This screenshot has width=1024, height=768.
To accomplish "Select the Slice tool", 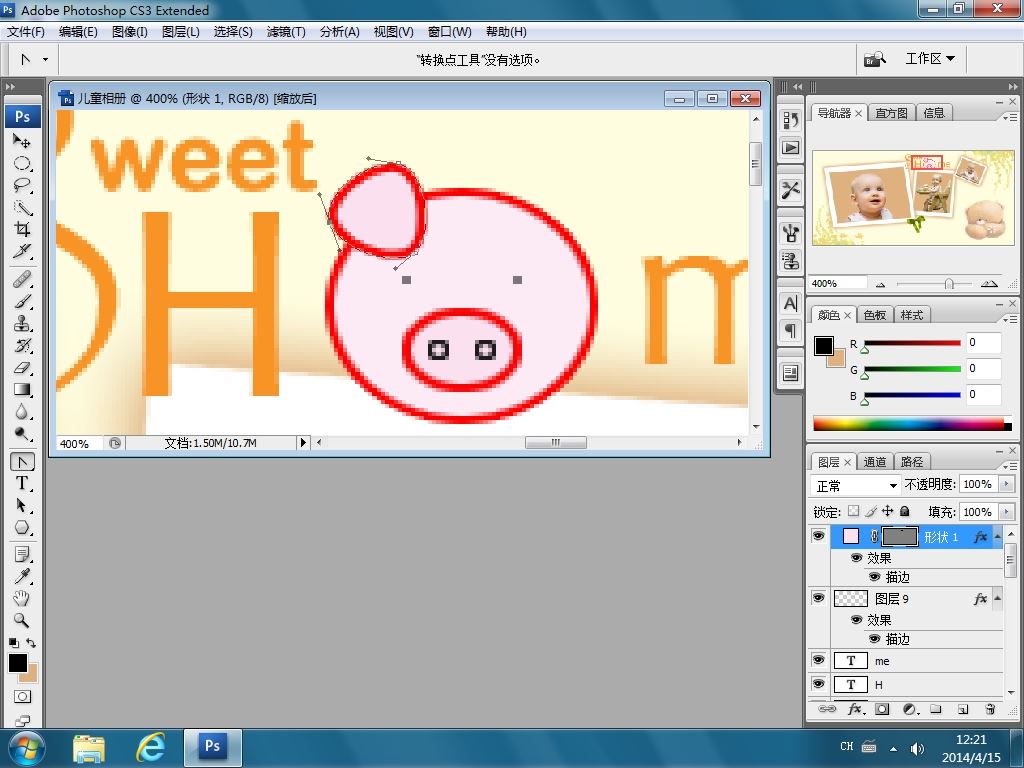I will [x=22, y=251].
